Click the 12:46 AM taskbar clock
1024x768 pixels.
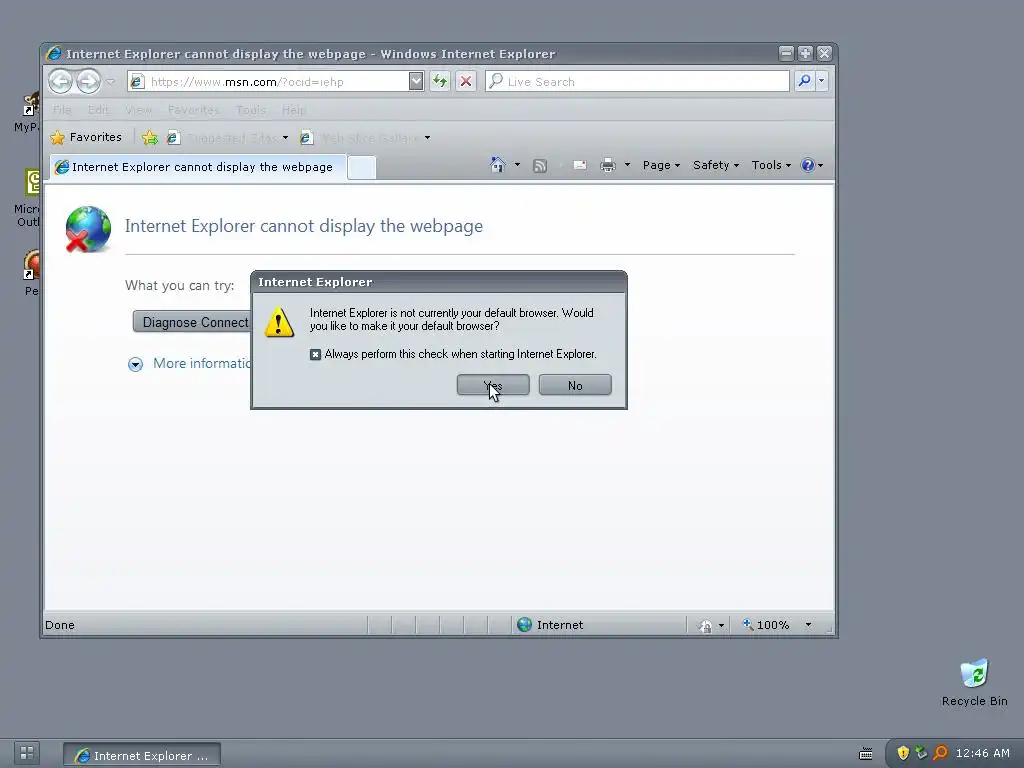click(982, 753)
